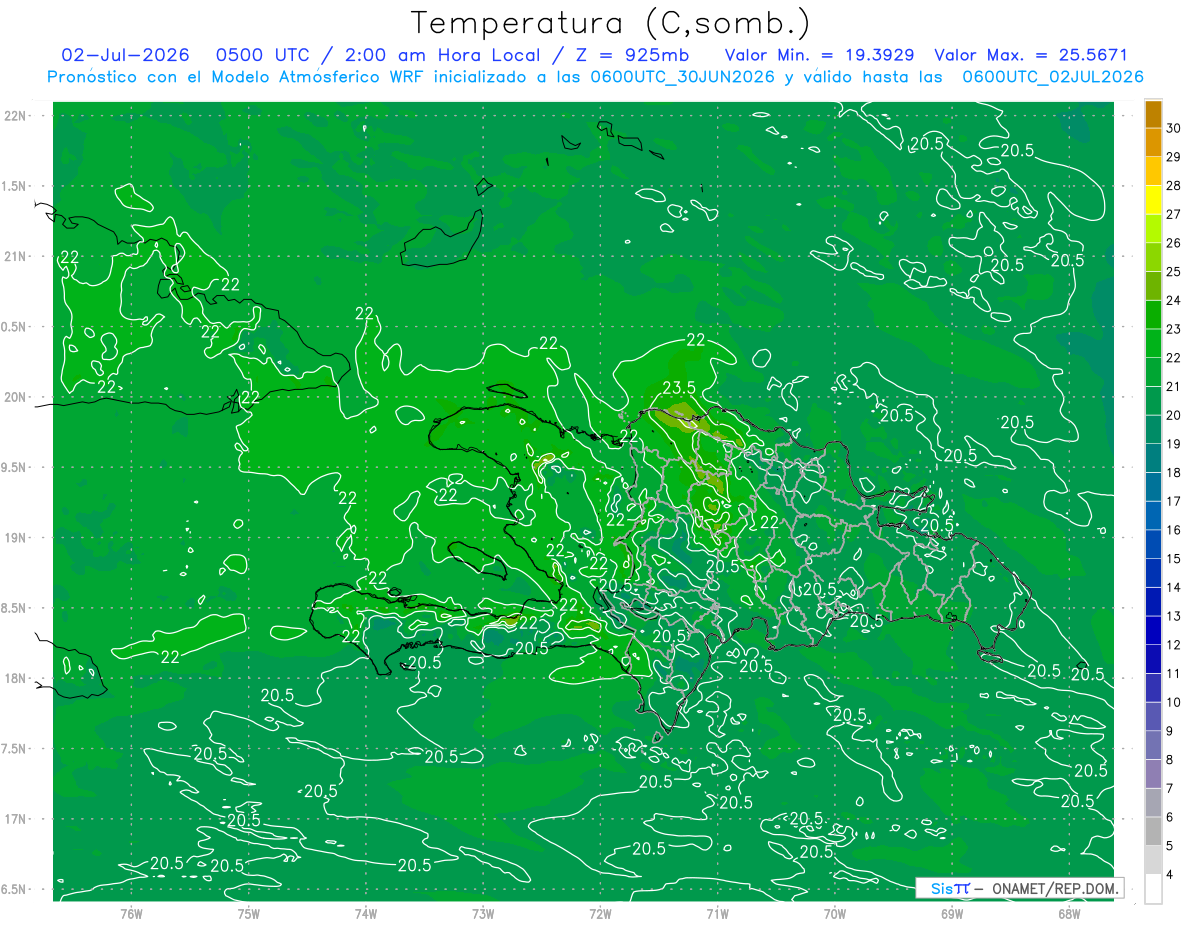Image resolution: width=1200 pixels, height=927 pixels.
Task: Click the "75W" longitude axis label
Action: click(x=249, y=914)
